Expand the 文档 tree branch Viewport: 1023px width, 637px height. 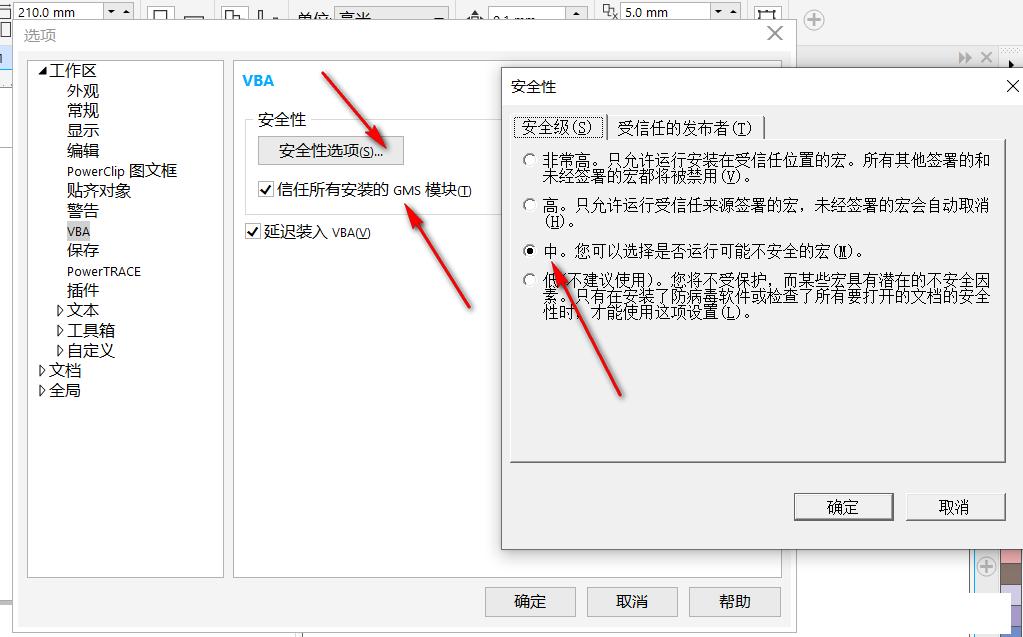tap(43, 370)
